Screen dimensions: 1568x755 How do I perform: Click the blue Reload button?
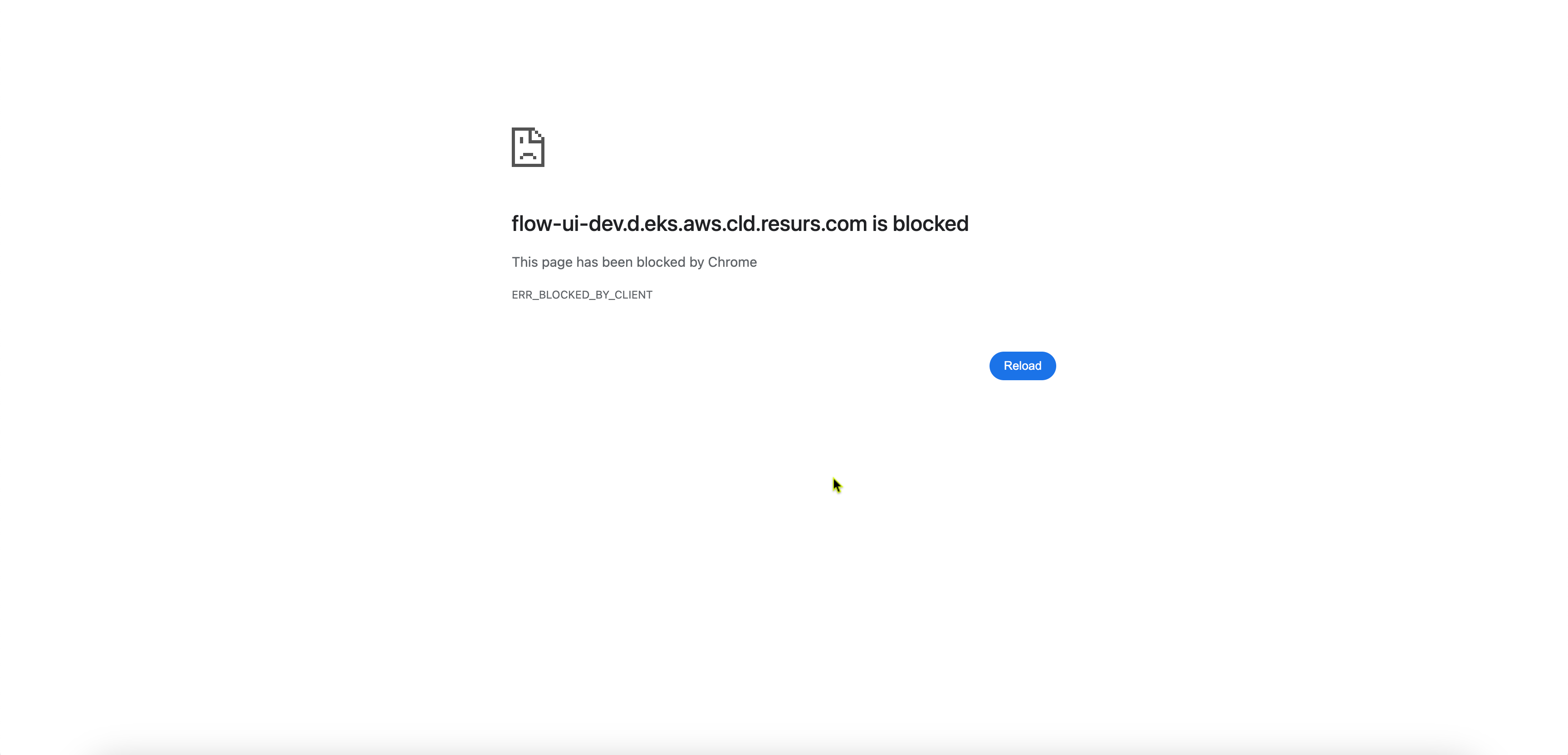(1023, 366)
